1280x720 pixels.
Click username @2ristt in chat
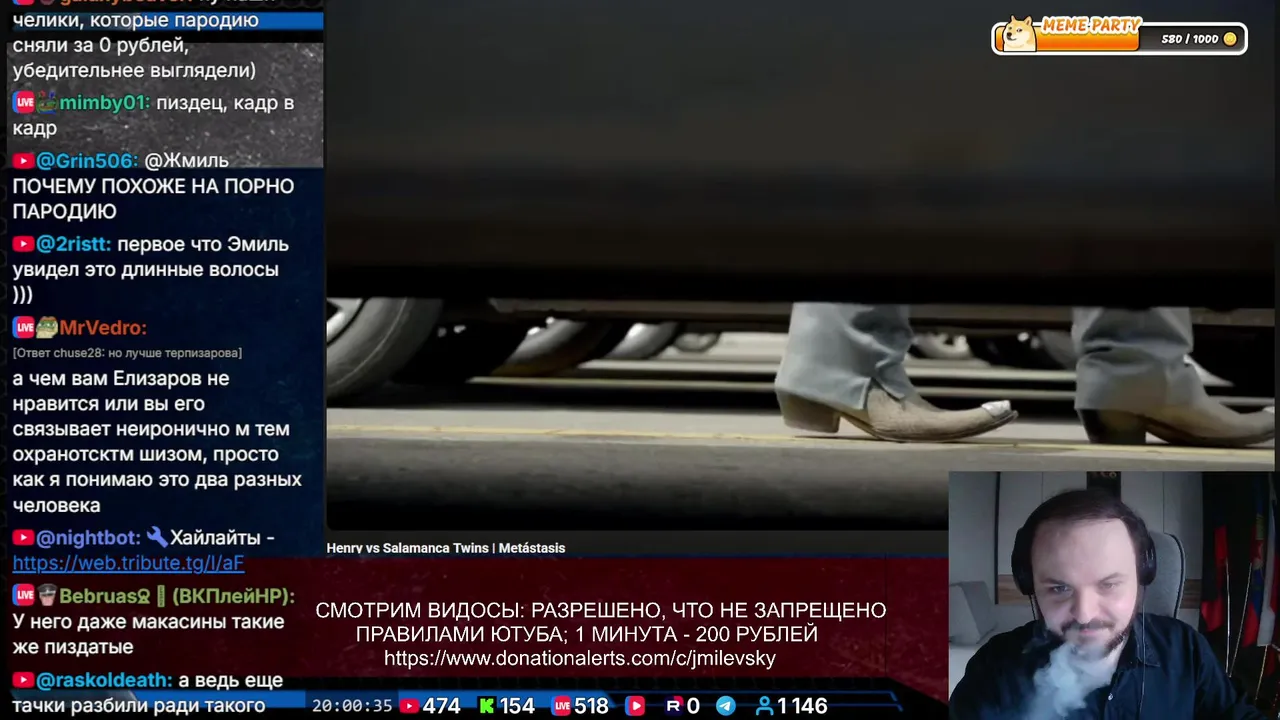click(74, 244)
